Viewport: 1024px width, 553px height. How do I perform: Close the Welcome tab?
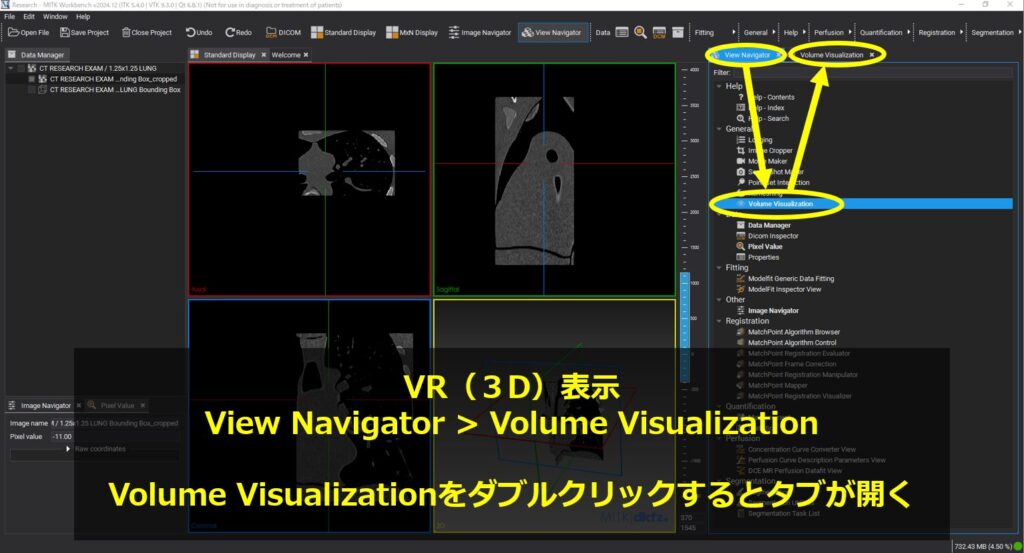(x=306, y=55)
